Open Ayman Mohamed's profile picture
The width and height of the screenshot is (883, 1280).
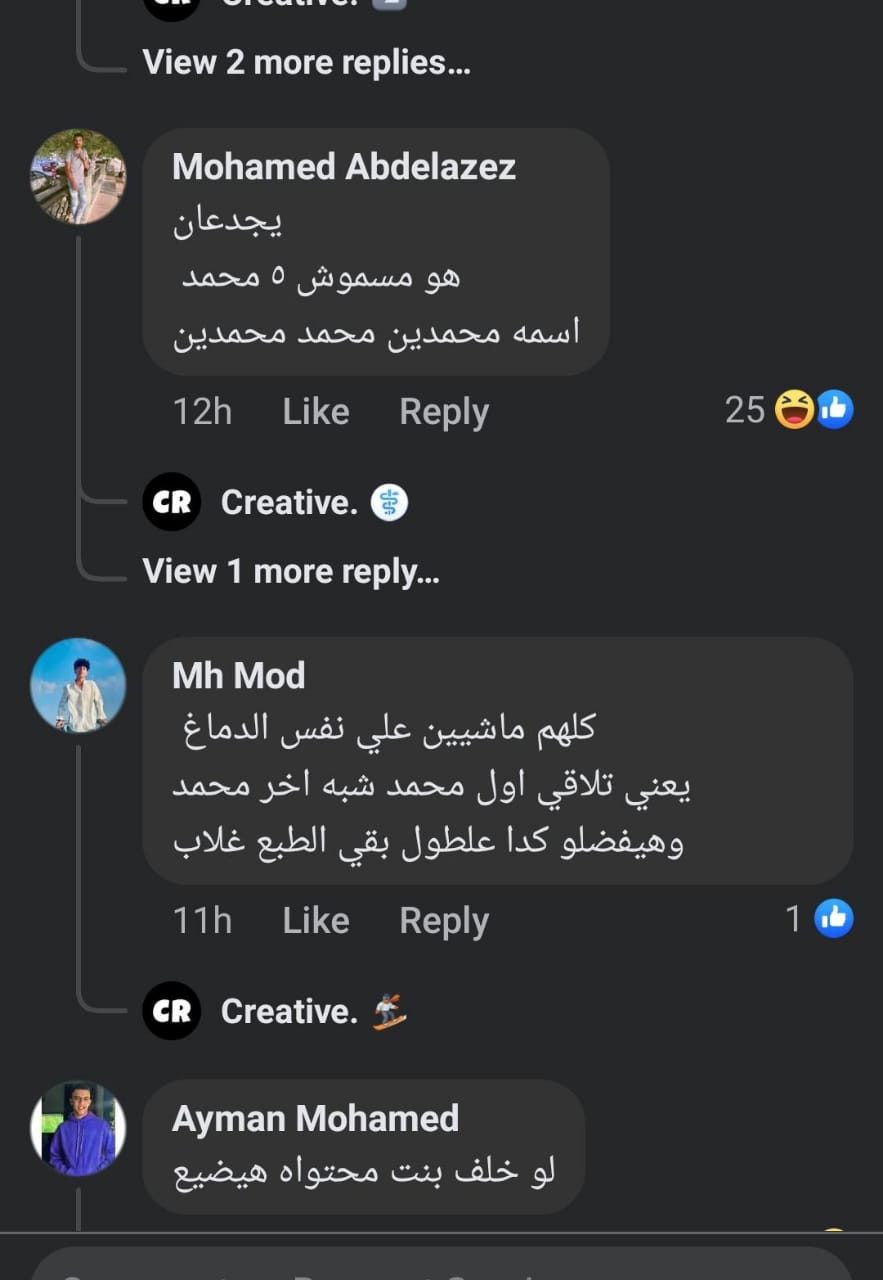tap(78, 1128)
